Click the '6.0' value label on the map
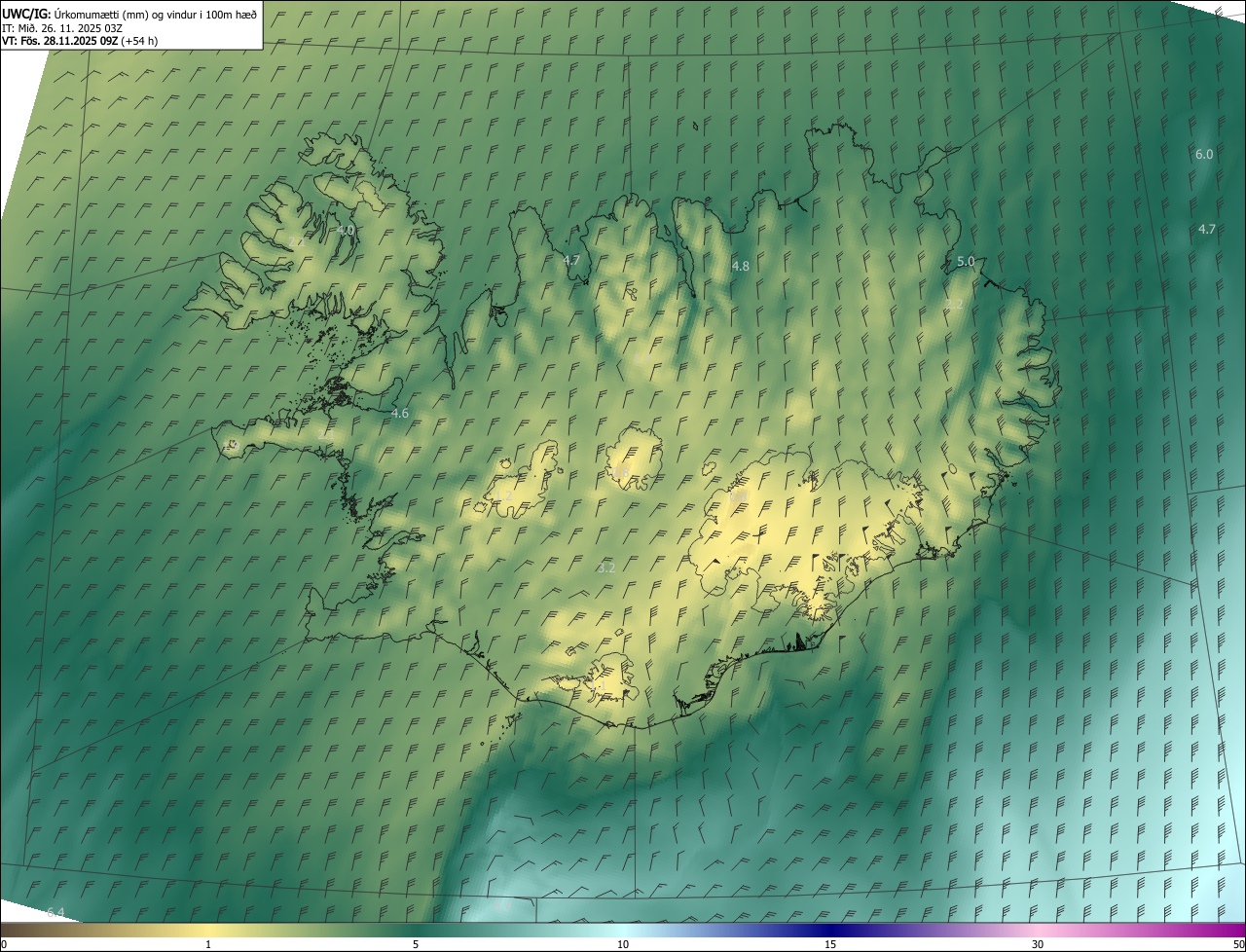 coord(1204,154)
